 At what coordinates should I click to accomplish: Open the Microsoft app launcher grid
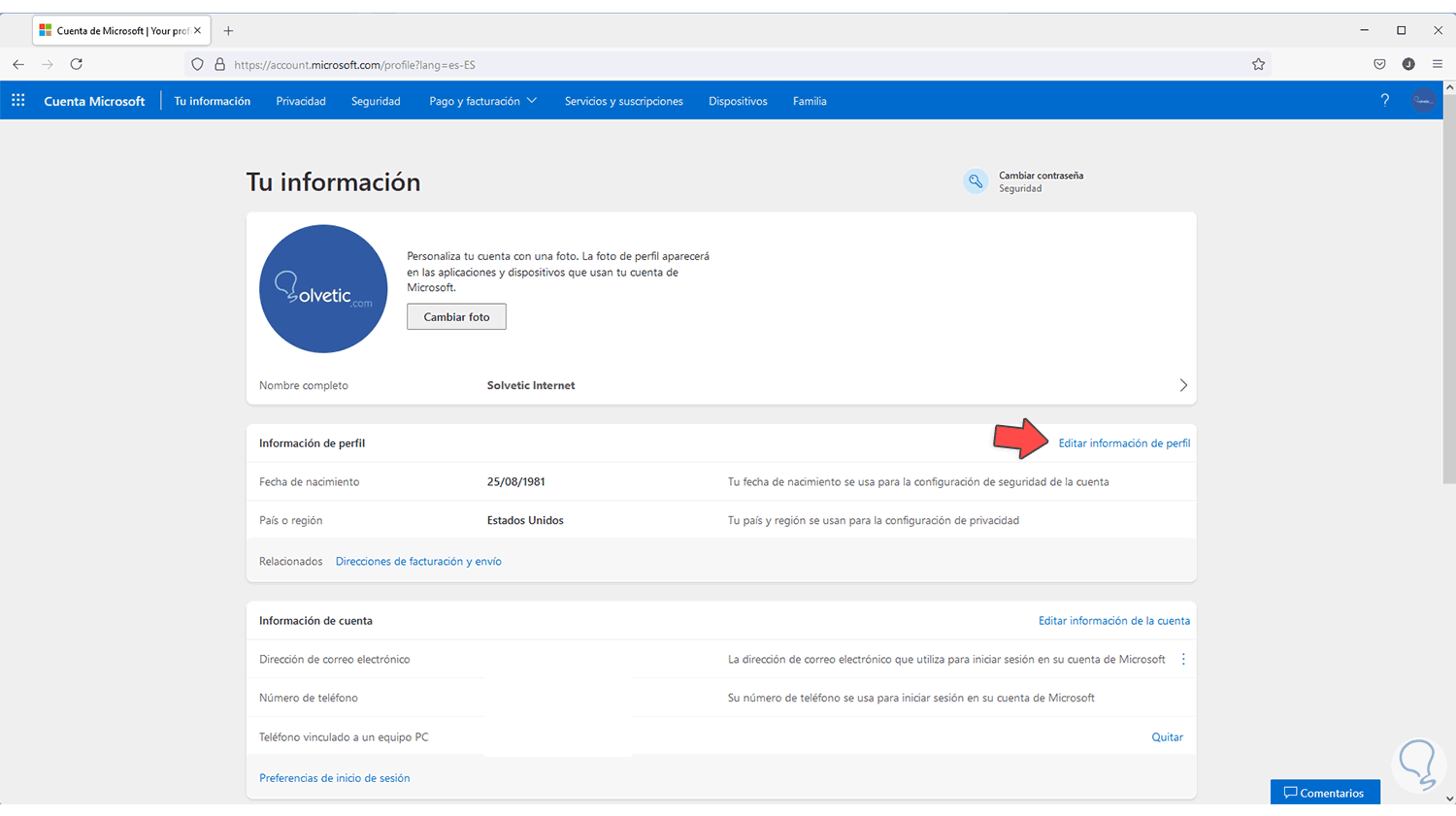pyautogui.click(x=18, y=101)
